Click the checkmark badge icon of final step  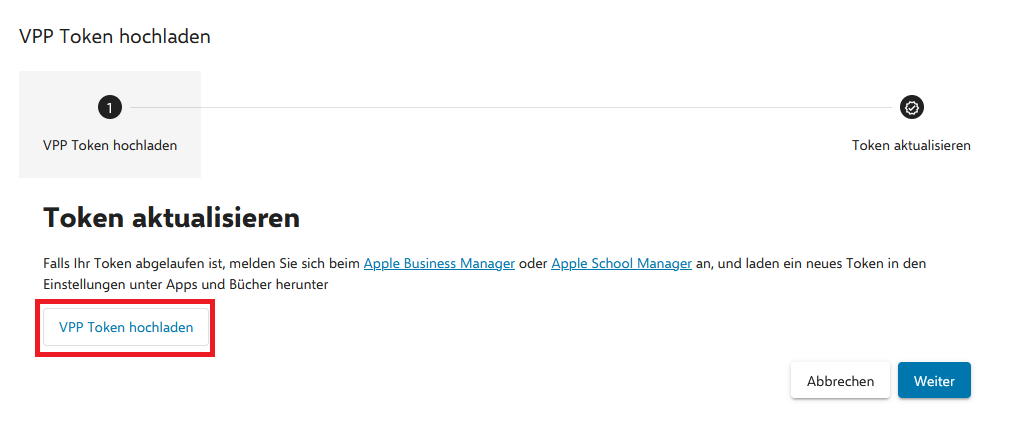[x=911, y=107]
